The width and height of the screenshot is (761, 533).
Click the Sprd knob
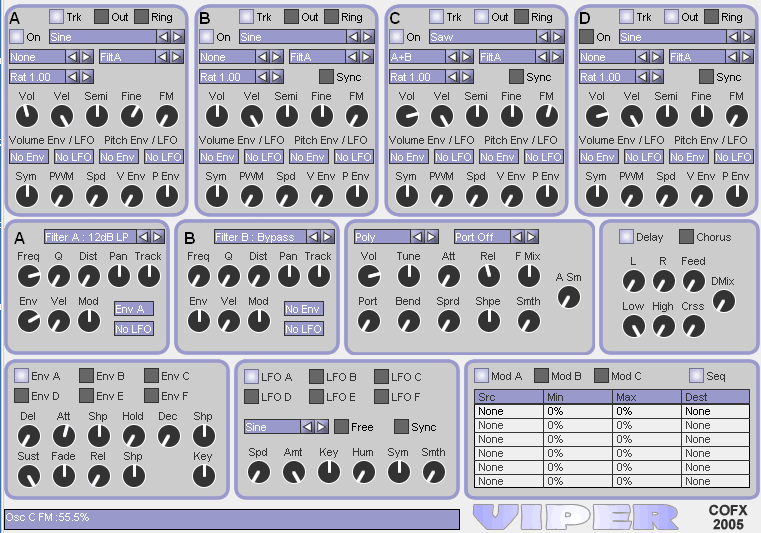click(448, 321)
